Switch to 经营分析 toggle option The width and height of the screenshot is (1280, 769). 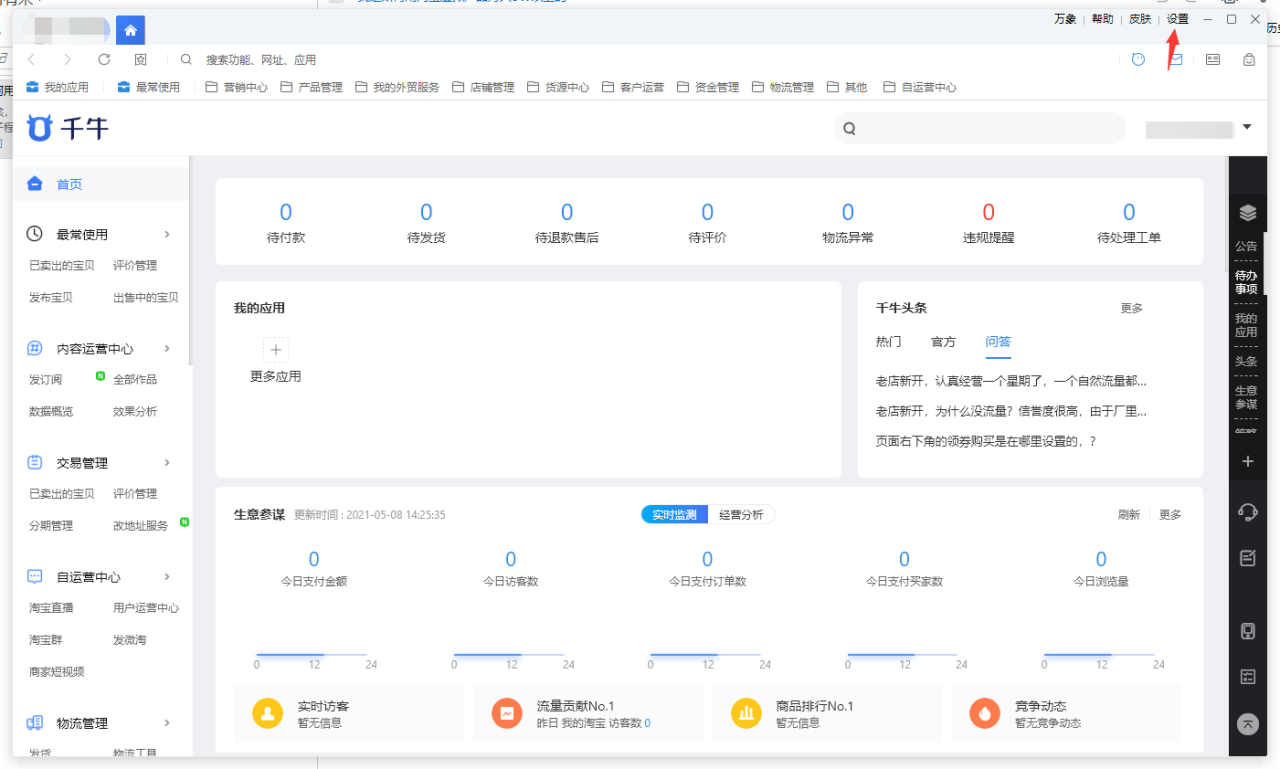tap(741, 515)
